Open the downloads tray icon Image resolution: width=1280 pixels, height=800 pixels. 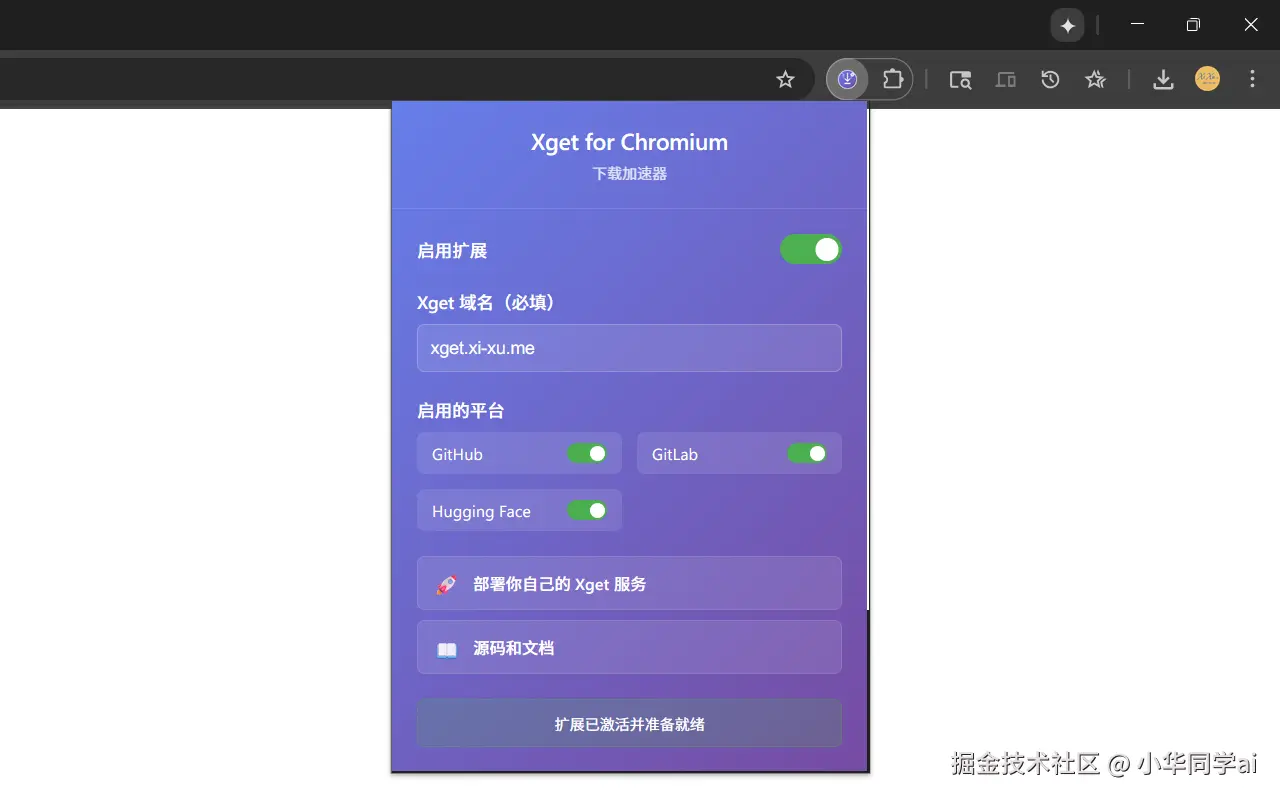1163,80
